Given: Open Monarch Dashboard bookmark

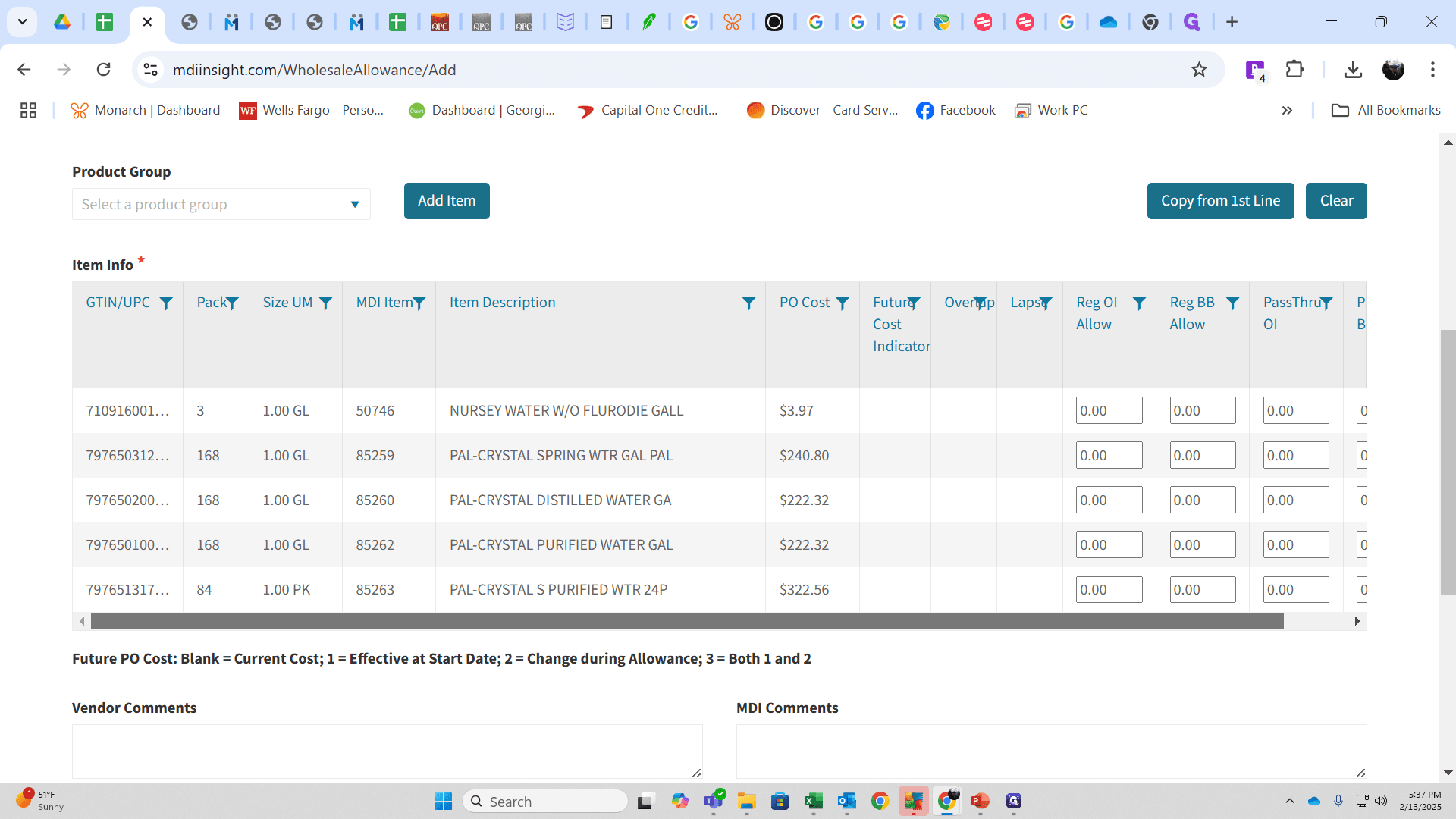Looking at the screenshot, I should [146, 111].
